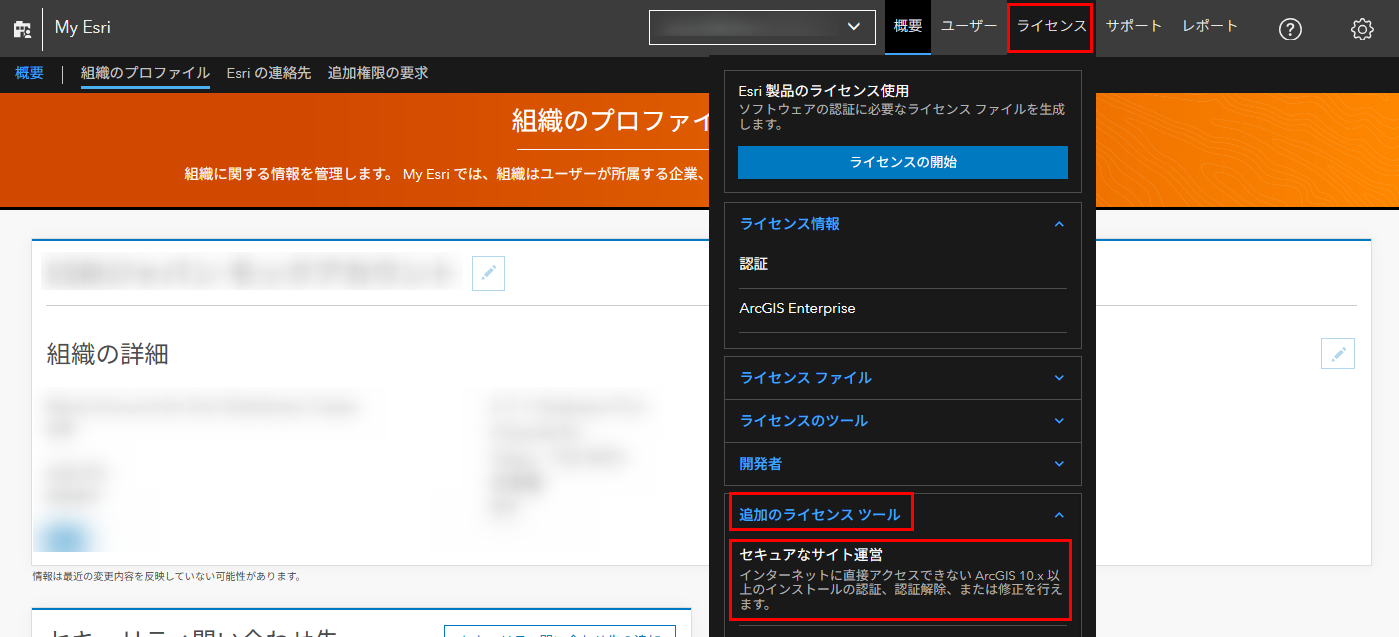Expand the 開発者 section

pos(1059,464)
